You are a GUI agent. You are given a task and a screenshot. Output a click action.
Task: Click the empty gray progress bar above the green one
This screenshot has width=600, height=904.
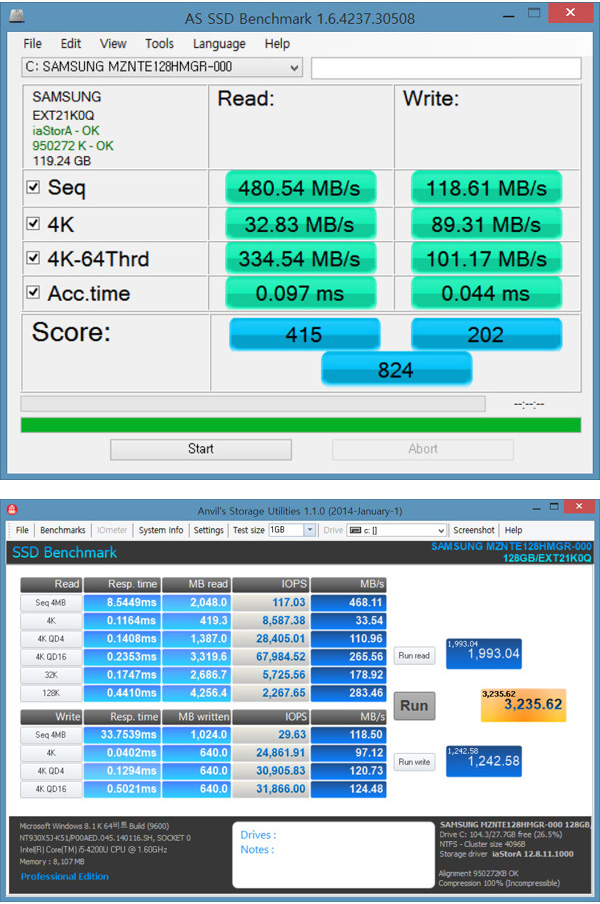pos(253,404)
